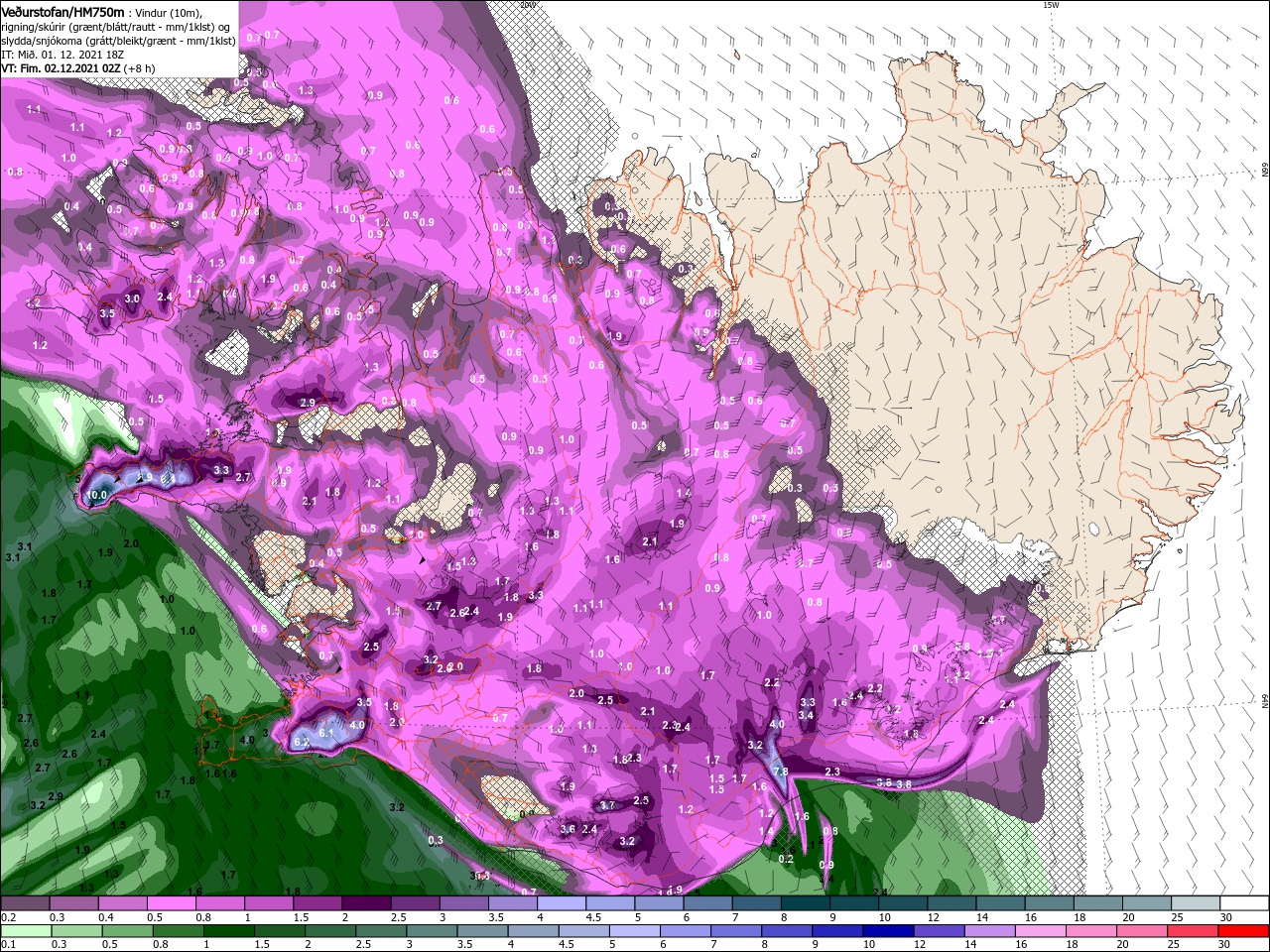The image size is (1270, 952).
Task: Pick the darkest green 1–1.5 rain legend swatch
Action: [231, 931]
